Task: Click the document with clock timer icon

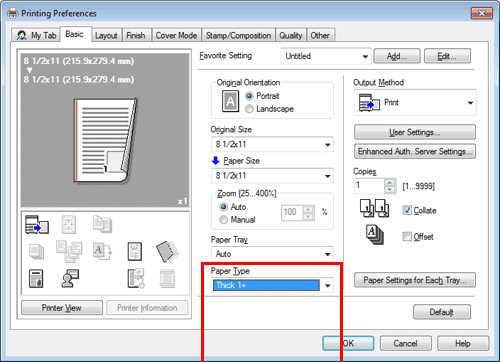Action: point(136,279)
